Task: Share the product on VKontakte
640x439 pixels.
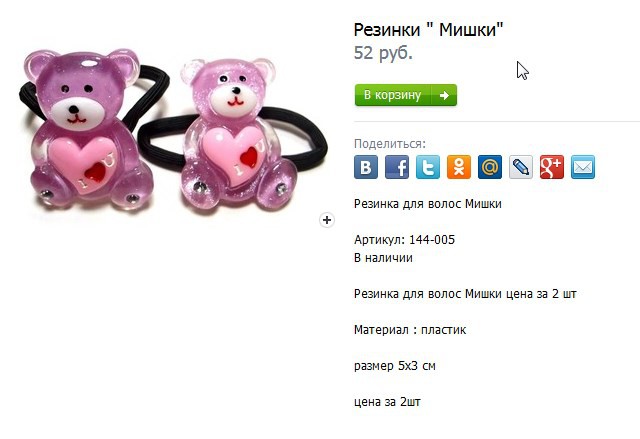Action: (x=366, y=167)
